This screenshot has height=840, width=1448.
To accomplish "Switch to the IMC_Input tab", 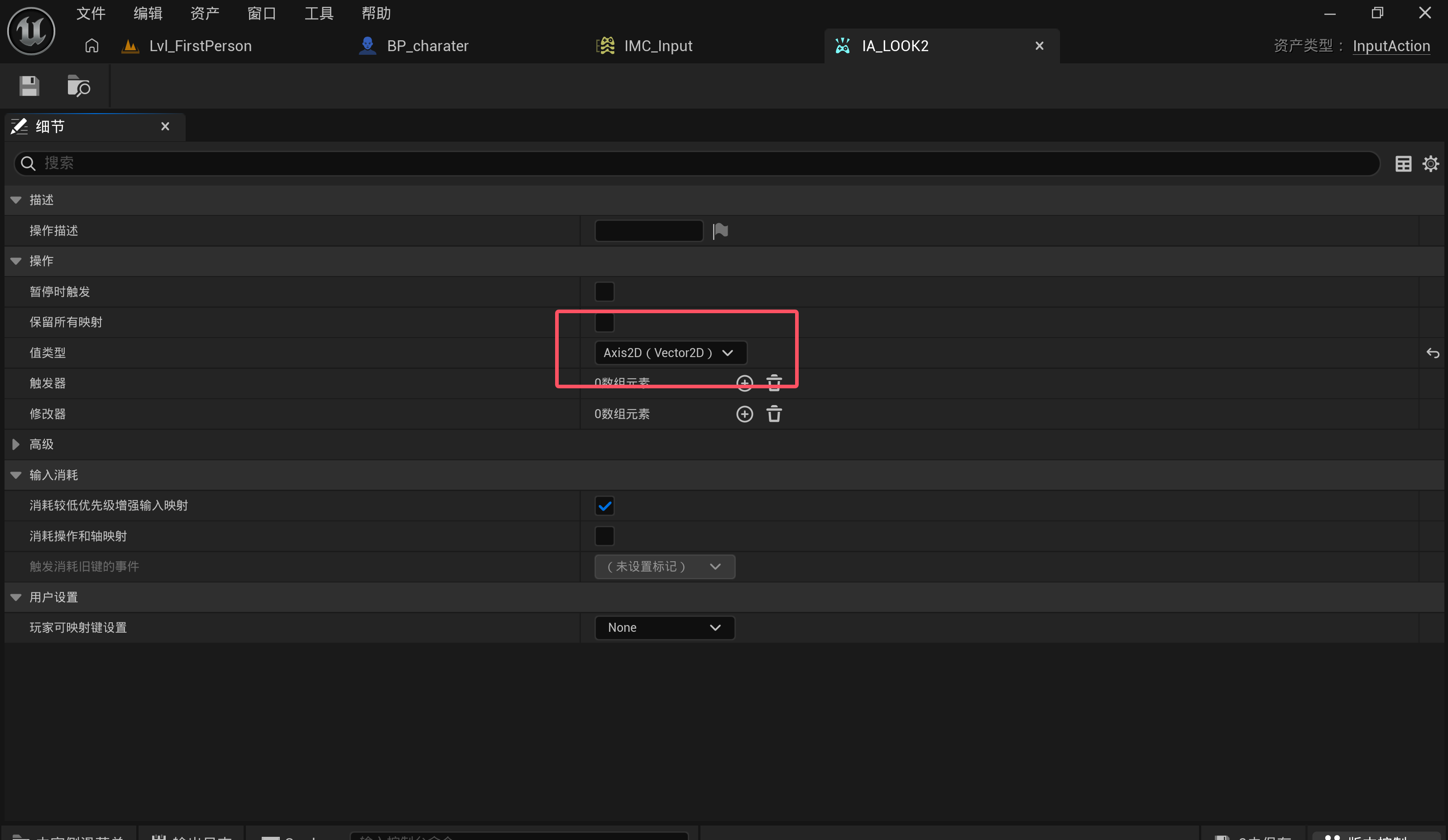I will 657,46.
